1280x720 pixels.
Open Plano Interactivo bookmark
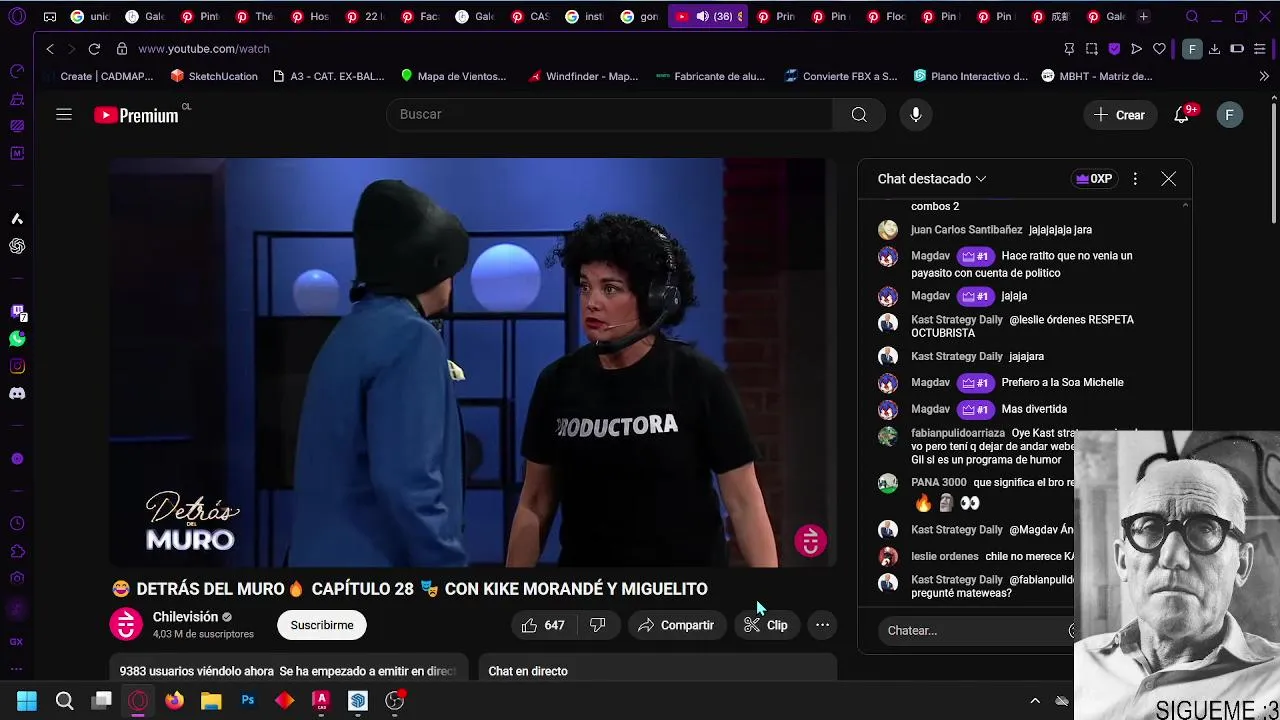click(x=970, y=76)
